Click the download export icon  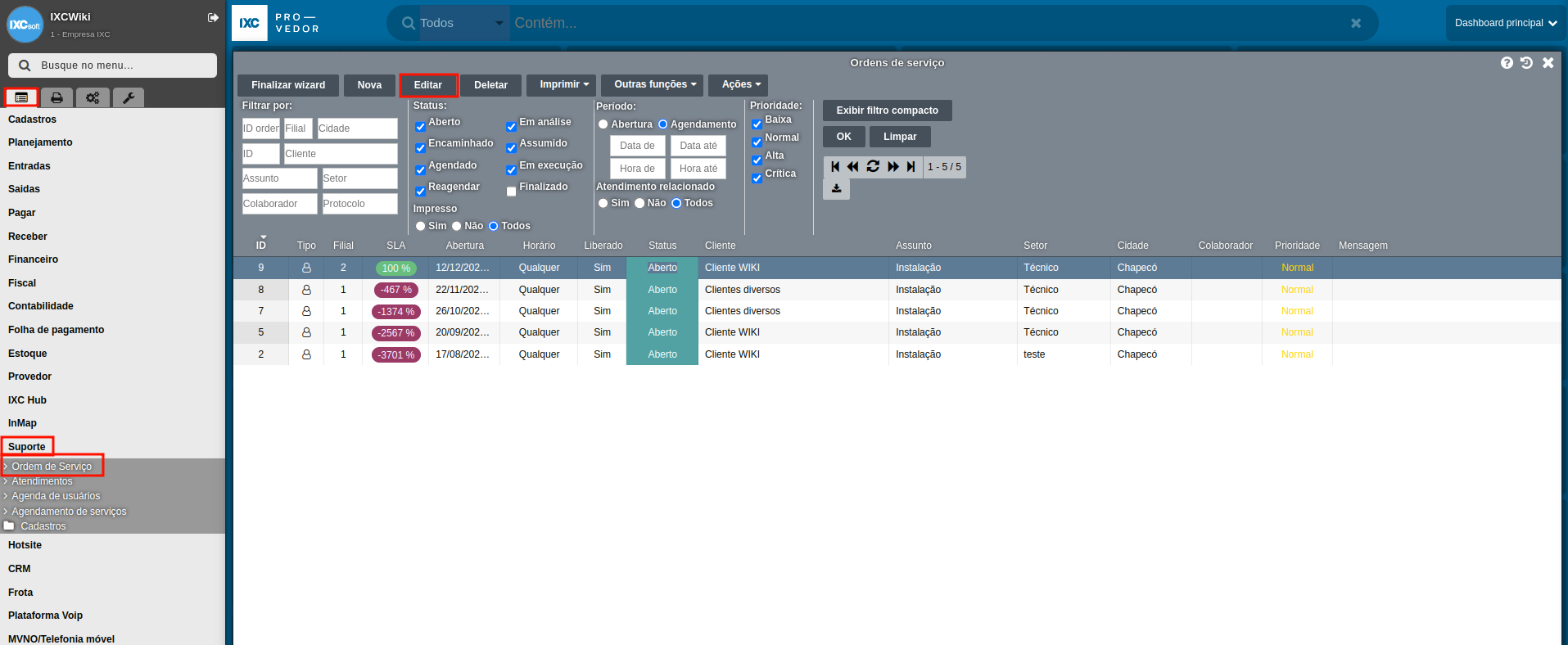[836, 189]
